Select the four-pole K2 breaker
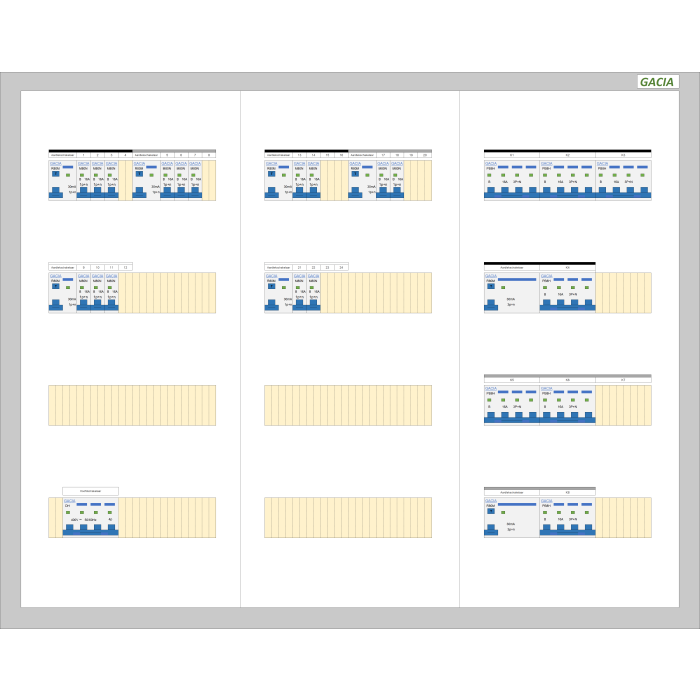Viewport: 700px width, 700px height. pos(567,180)
